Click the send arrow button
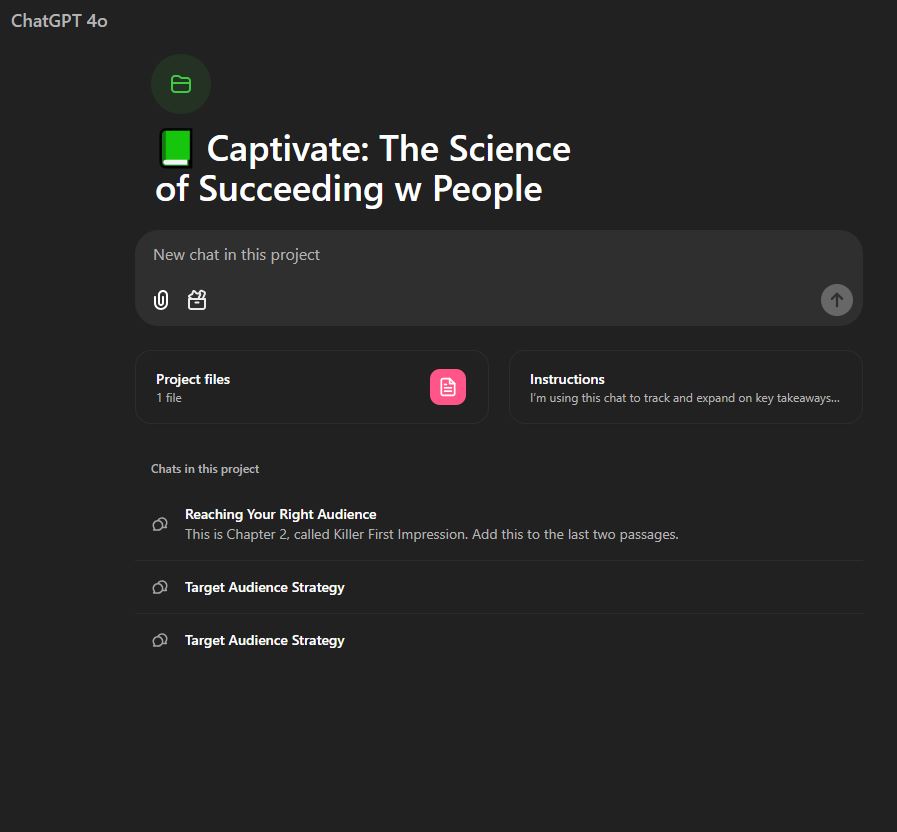This screenshot has height=832, width=897. pos(836,300)
